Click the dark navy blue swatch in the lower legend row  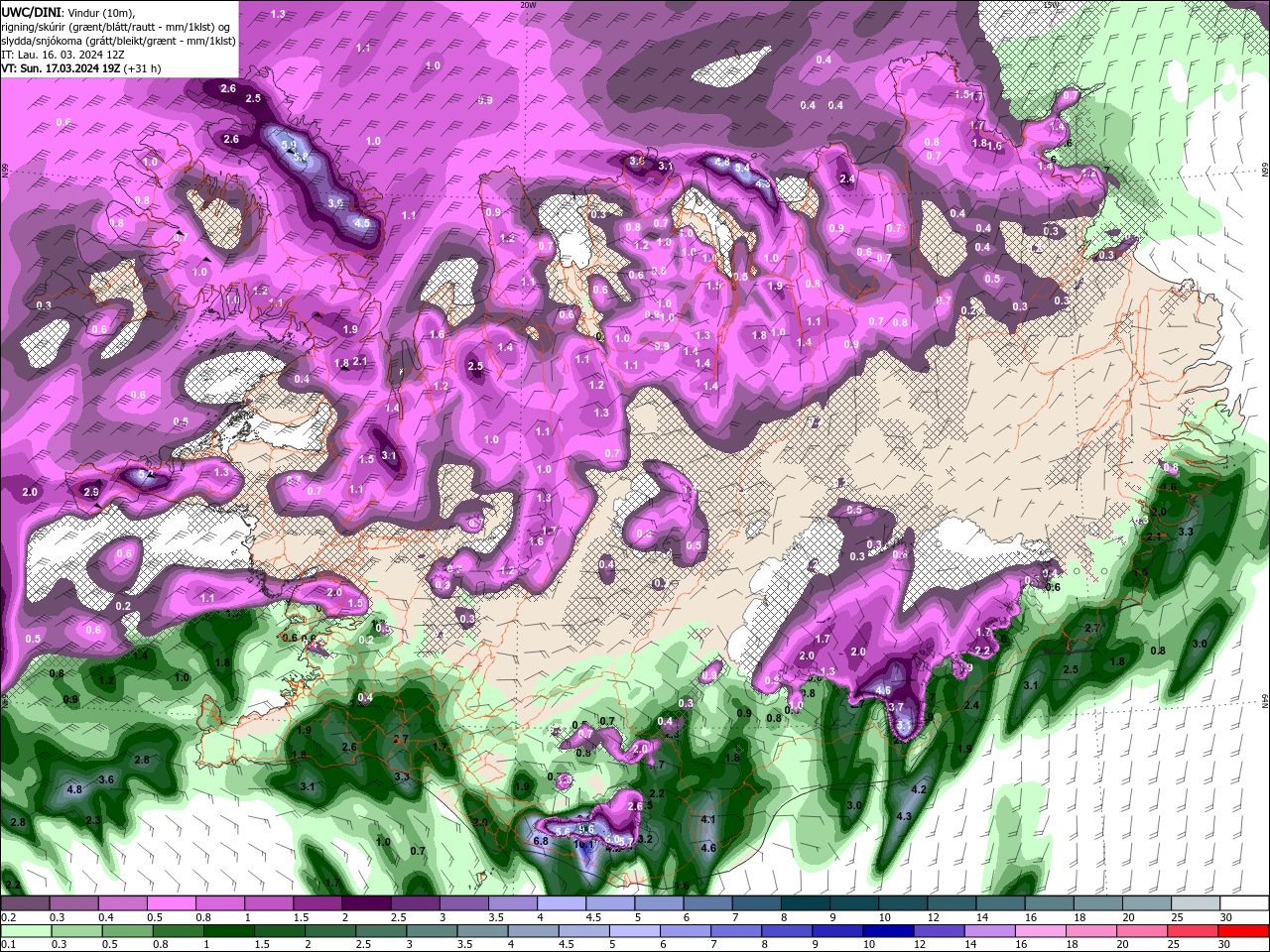tap(890, 931)
